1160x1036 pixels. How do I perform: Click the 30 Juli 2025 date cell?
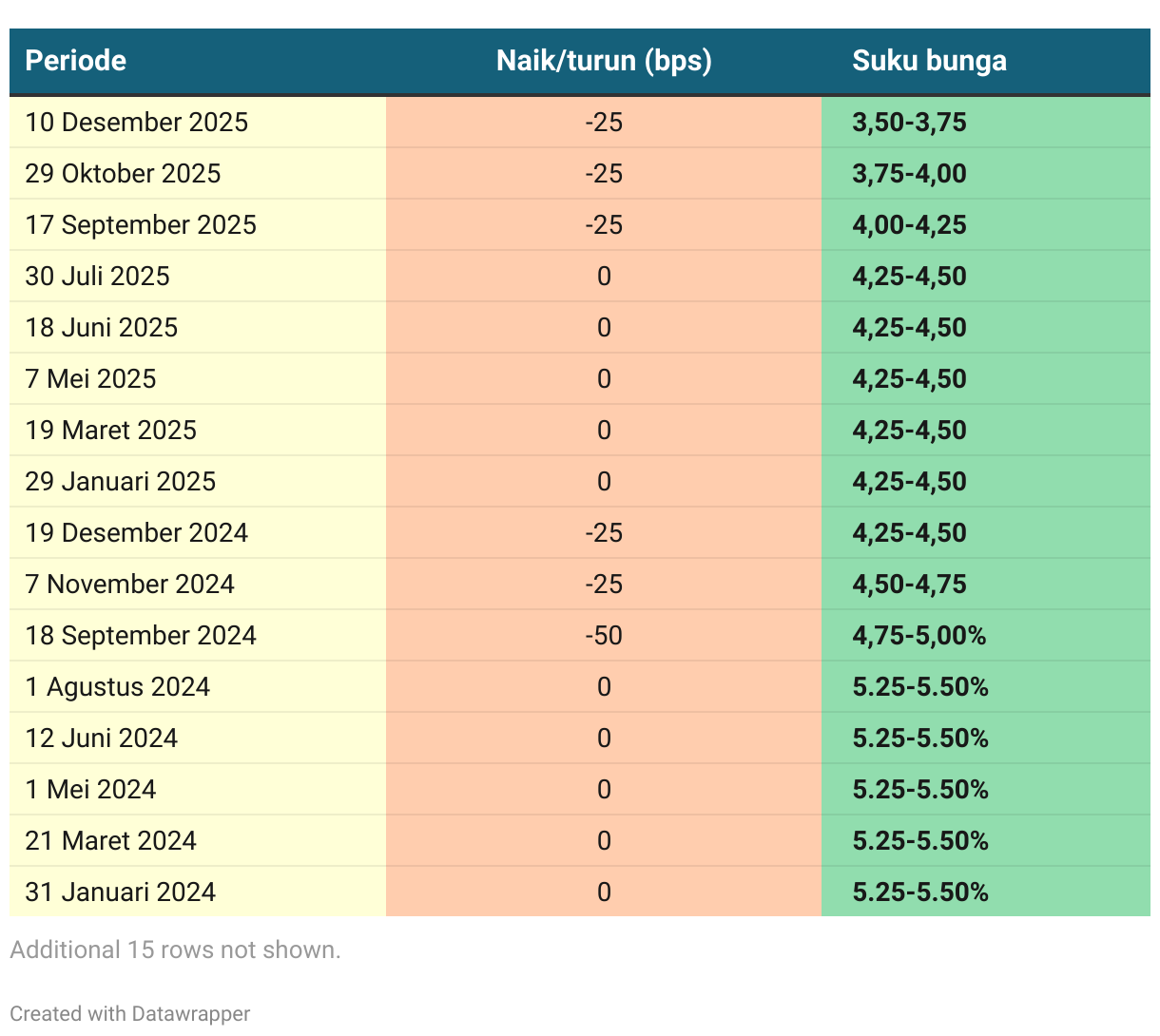pyautogui.click(x=98, y=277)
